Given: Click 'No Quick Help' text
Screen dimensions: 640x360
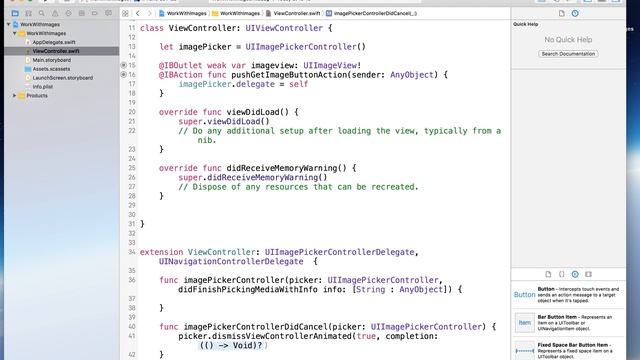Looking at the screenshot, I should tap(568, 40).
